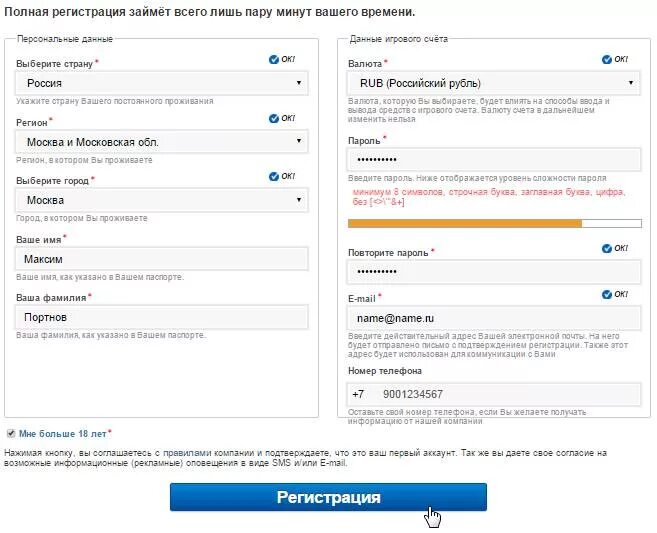This screenshot has height=533, width=657.
Task: Click the OK checkmark icon beside country field
Action: tap(274, 60)
